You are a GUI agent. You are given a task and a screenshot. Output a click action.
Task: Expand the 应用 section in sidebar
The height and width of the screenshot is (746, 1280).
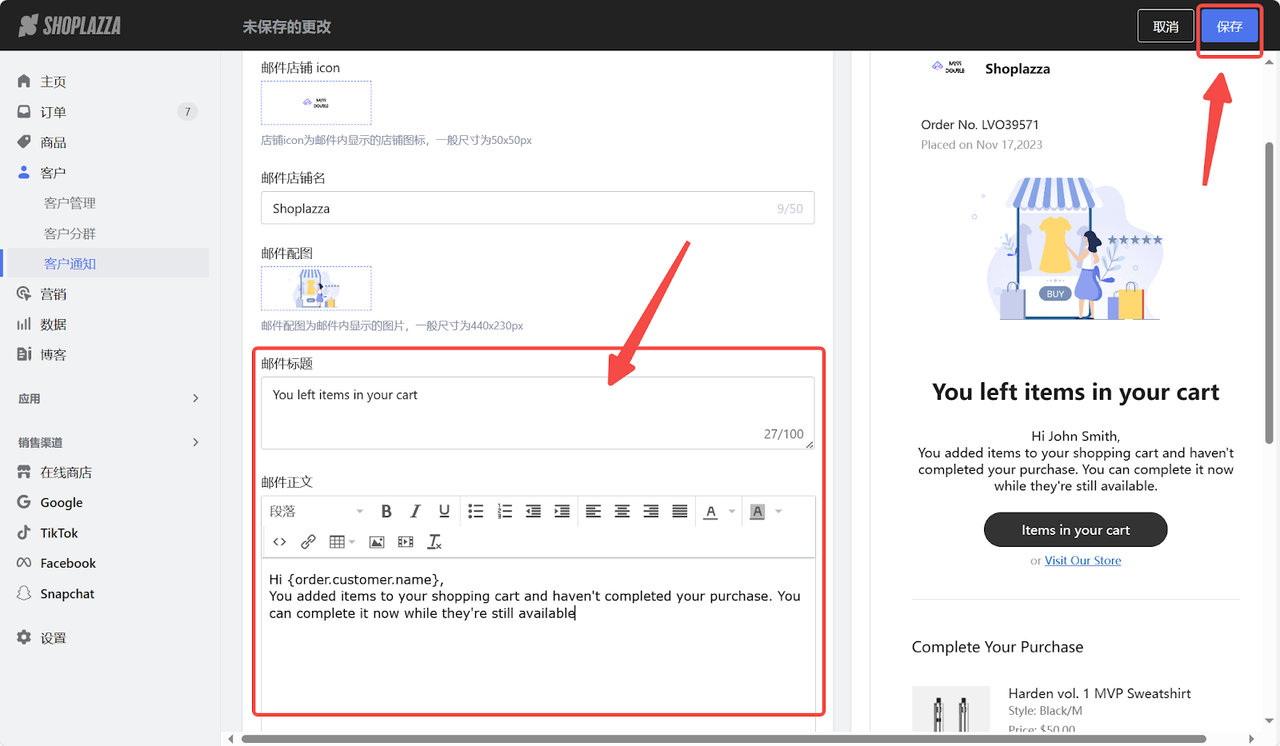[195, 399]
